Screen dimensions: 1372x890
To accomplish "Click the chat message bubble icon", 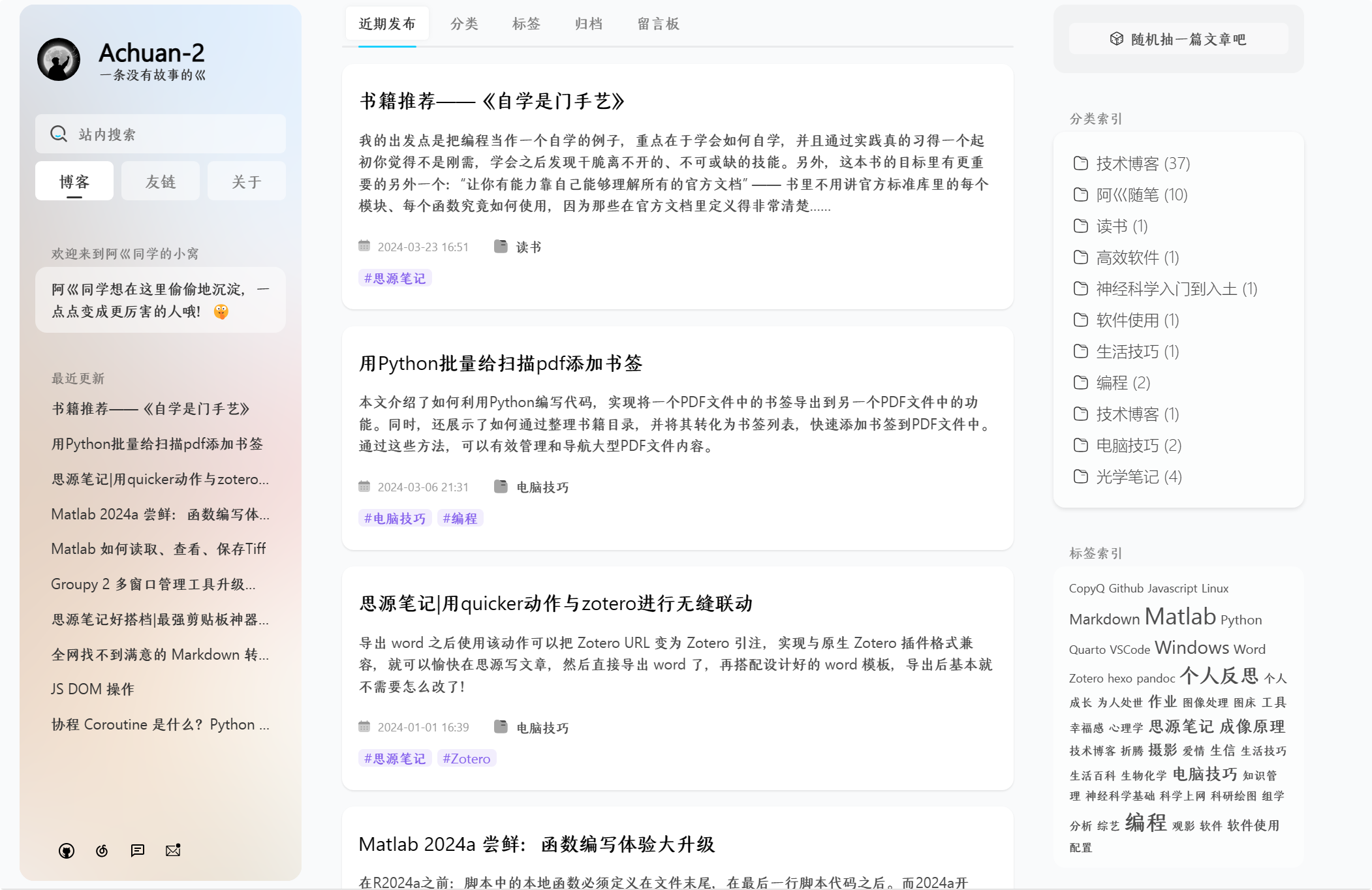I will click(x=137, y=850).
